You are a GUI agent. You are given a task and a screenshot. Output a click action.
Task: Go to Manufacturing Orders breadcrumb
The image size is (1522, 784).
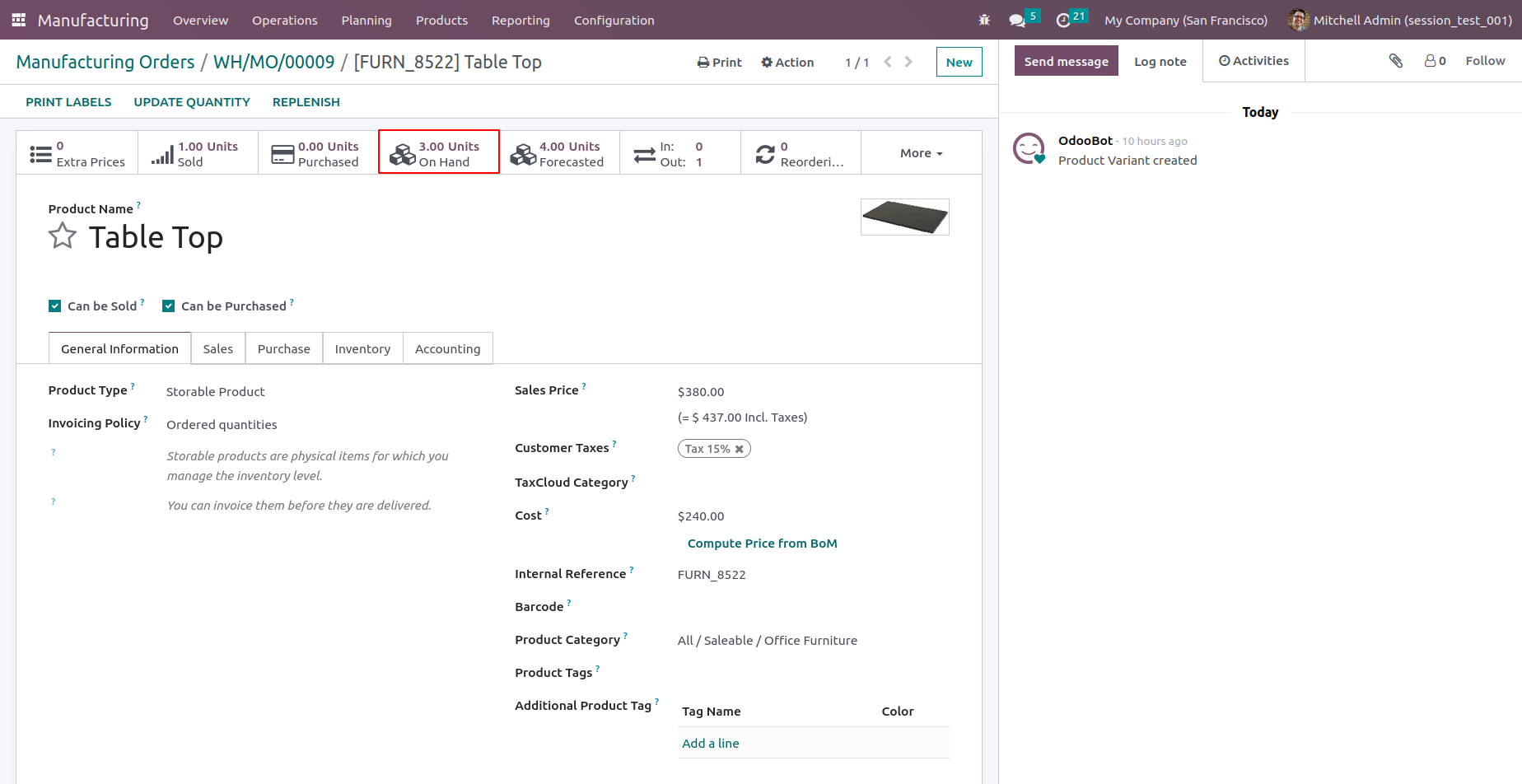click(x=105, y=62)
